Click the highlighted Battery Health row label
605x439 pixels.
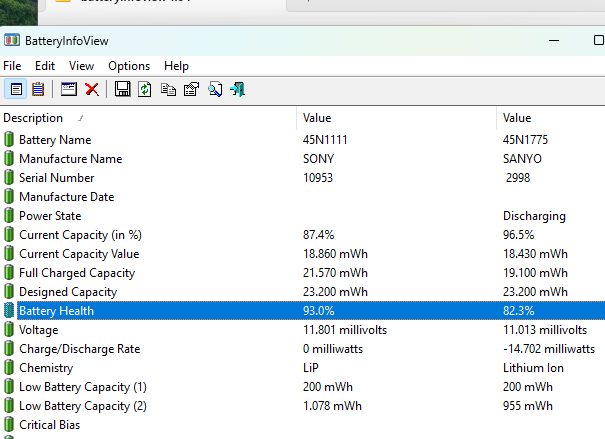[56, 311]
